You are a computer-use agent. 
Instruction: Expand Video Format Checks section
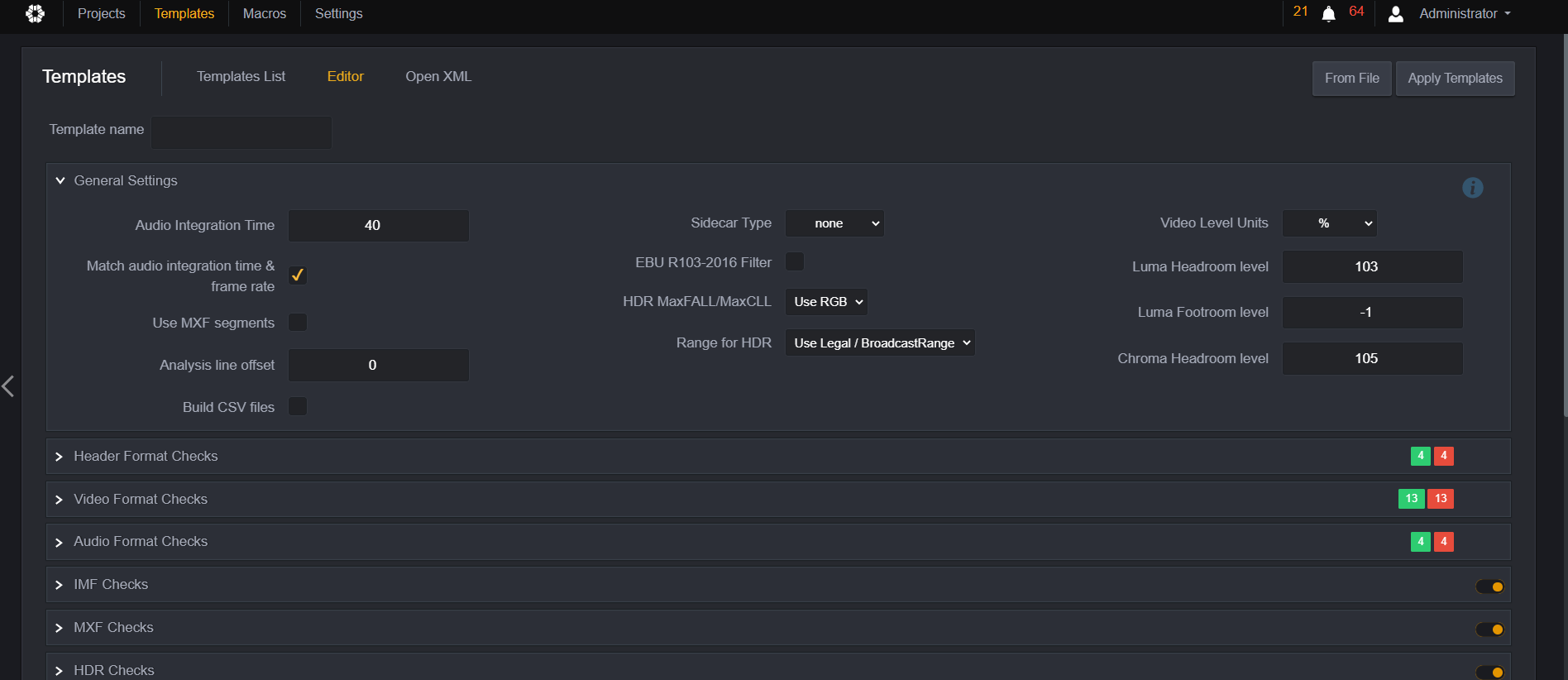tap(59, 500)
